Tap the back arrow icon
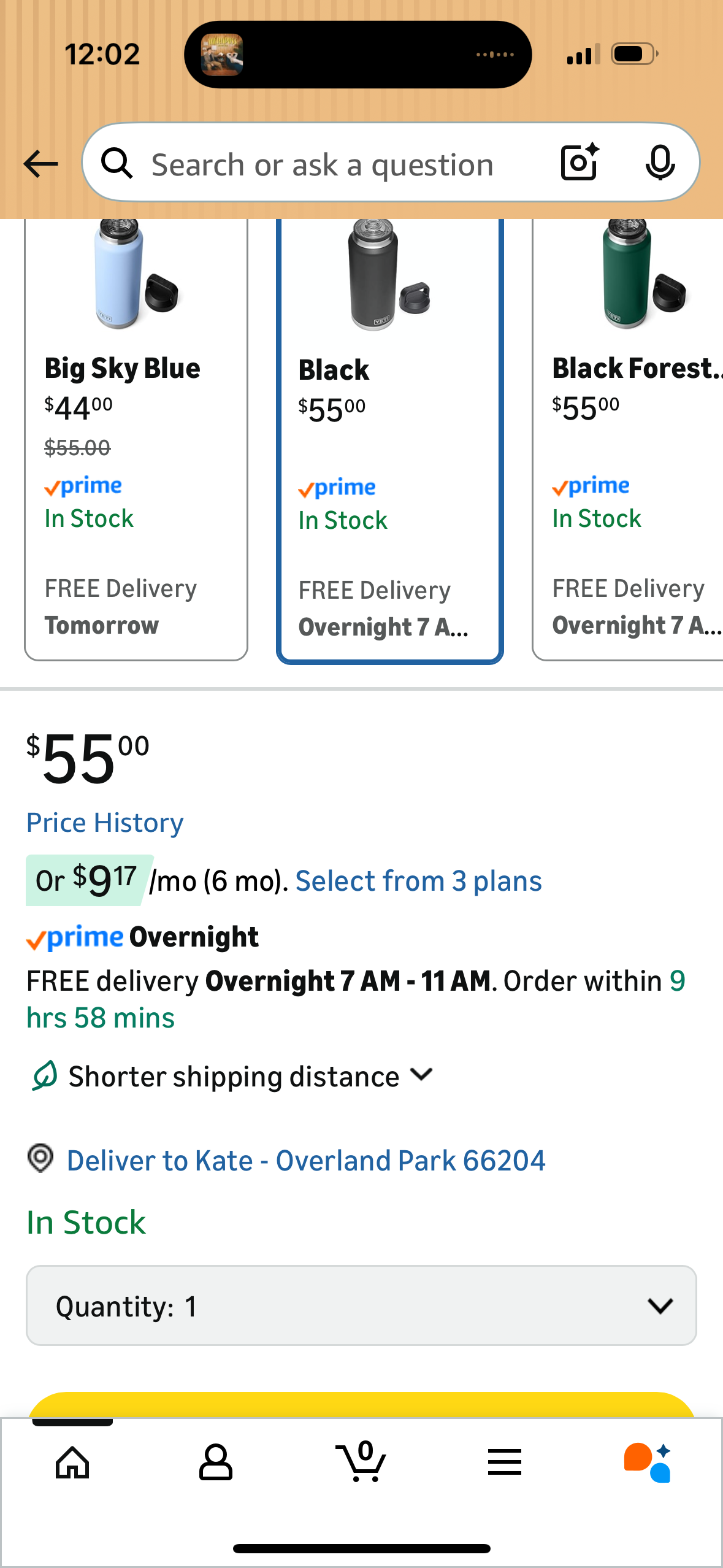The image size is (723, 1568). tap(40, 164)
